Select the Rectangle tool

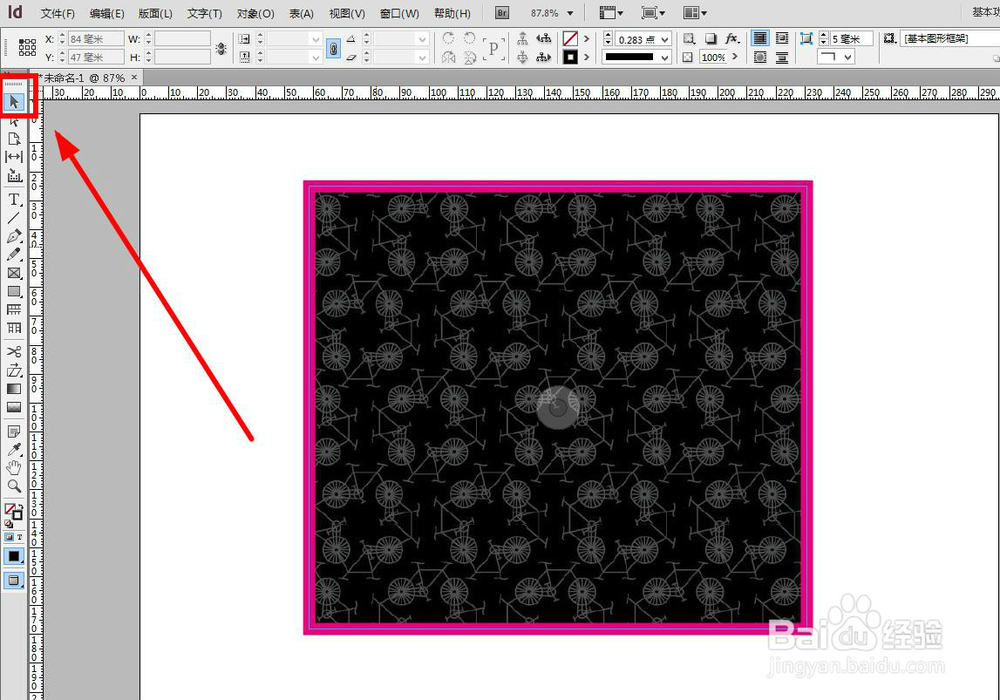tap(14, 291)
